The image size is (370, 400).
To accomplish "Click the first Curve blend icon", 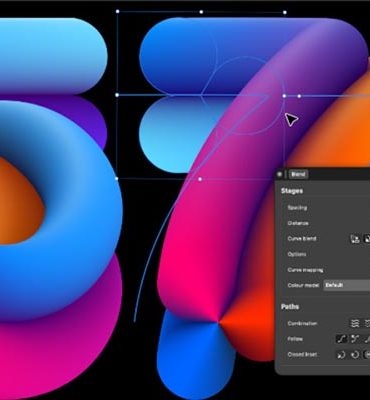I will pos(355,239).
